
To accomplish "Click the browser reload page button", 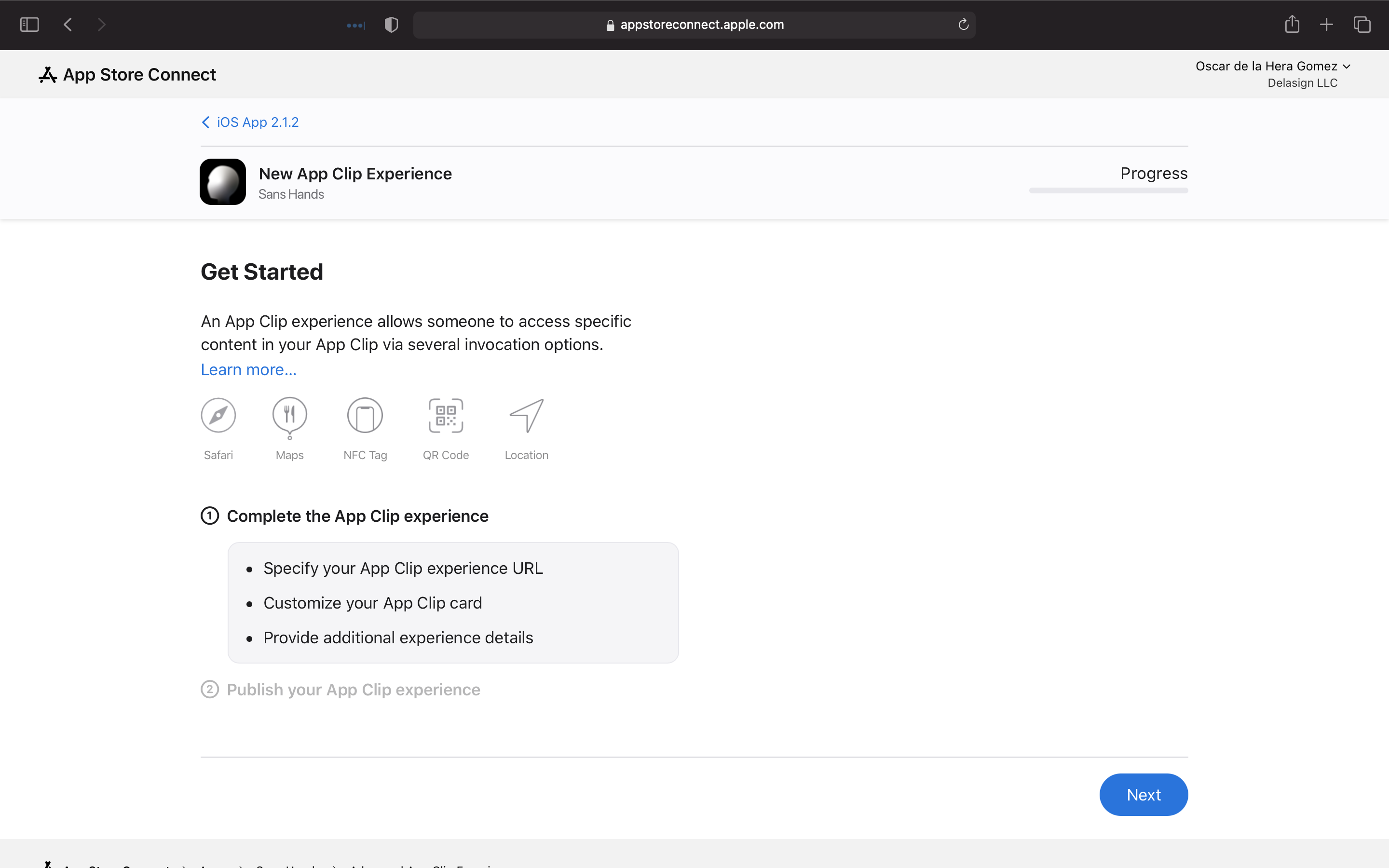I will tap(964, 24).
